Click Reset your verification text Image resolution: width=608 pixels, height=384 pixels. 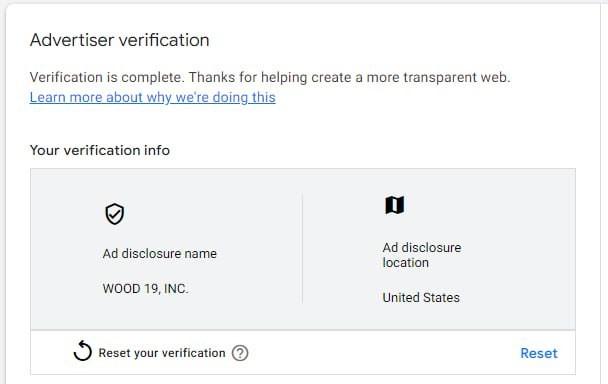pos(162,353)
